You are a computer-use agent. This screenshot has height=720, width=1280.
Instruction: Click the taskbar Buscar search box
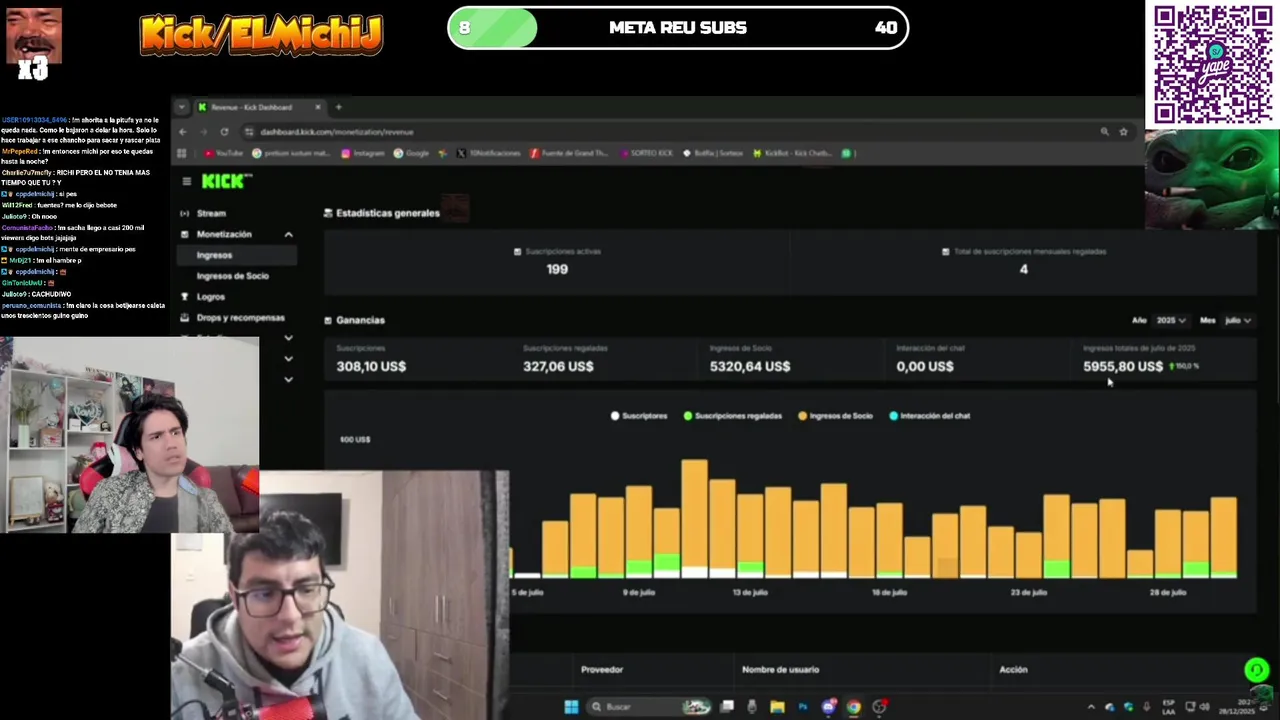click(x=649, y=707)
